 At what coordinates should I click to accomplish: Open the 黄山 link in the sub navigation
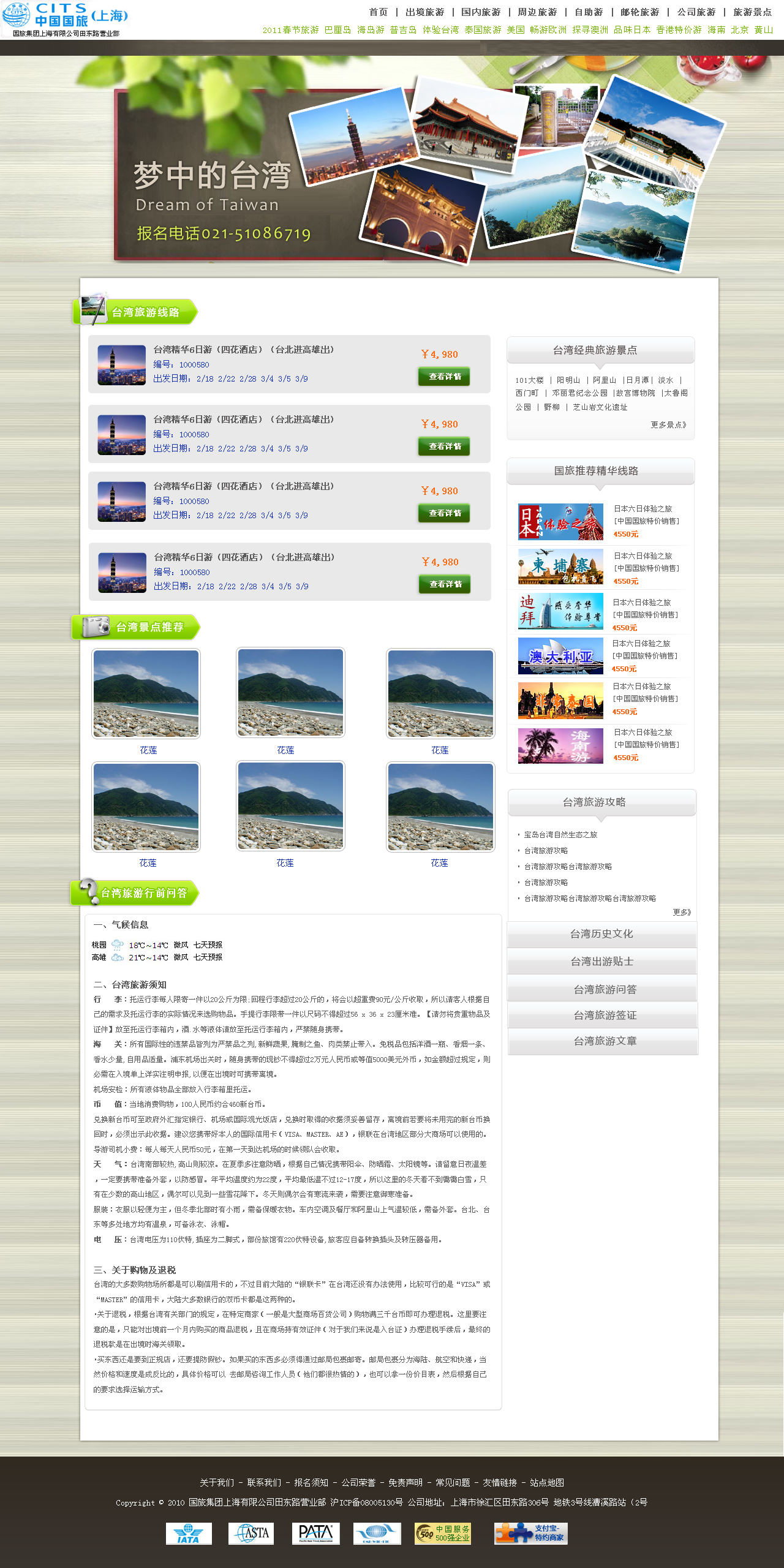[764, 30]
